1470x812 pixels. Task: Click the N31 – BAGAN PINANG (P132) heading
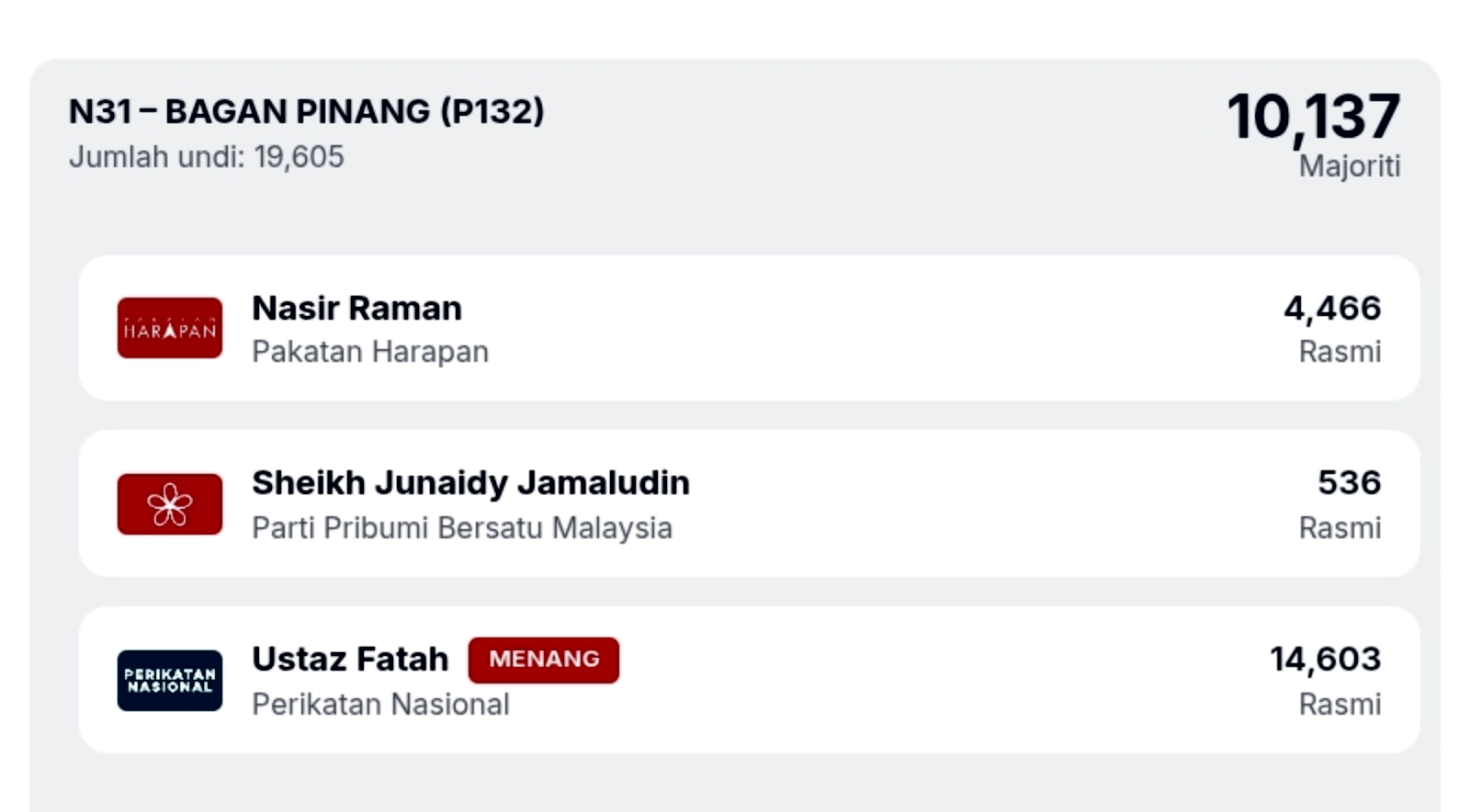(x=306, y=111)
